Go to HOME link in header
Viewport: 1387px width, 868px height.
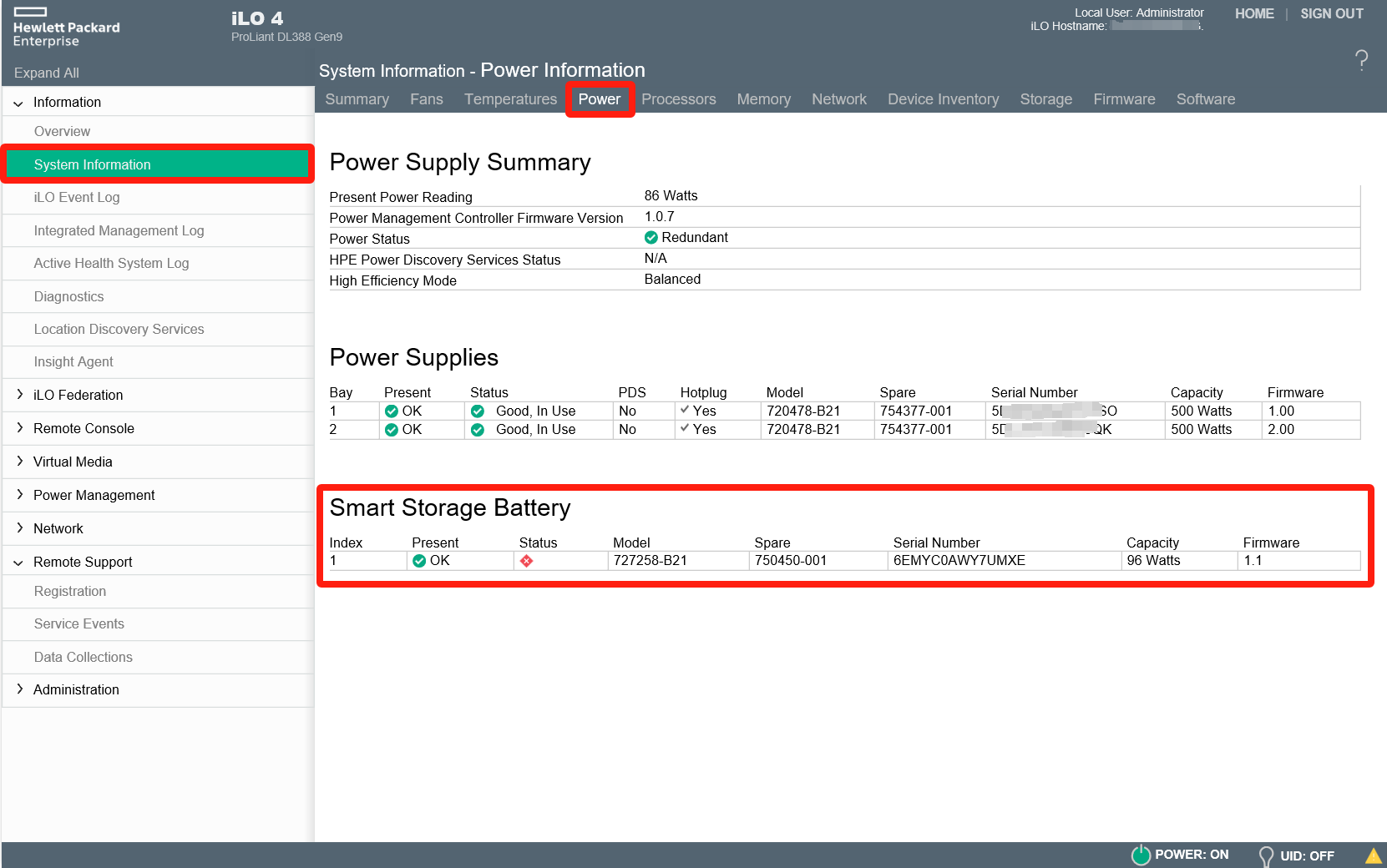point(1254,14)
